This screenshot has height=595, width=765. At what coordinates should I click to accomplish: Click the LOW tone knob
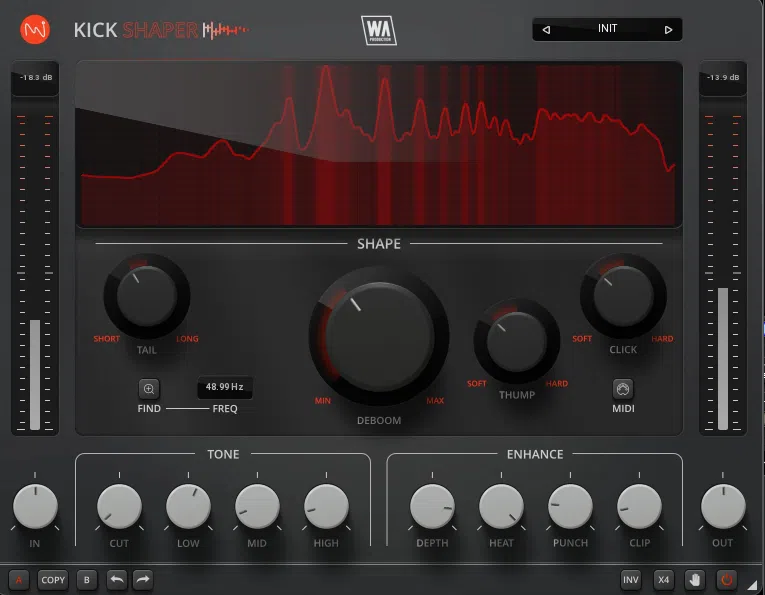(188, 507)
